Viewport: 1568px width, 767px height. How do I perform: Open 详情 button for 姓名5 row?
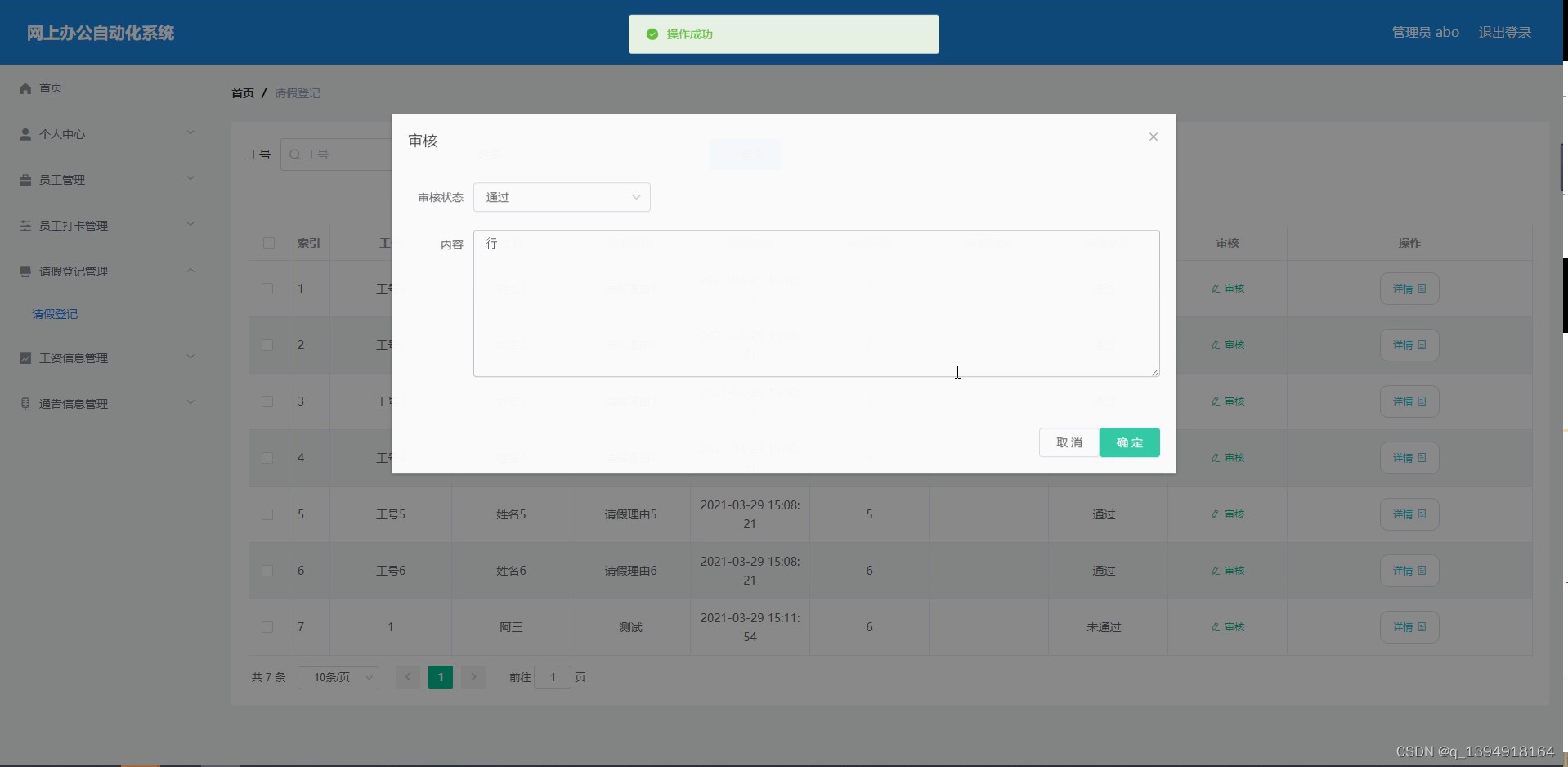(x=1409, y=514)
